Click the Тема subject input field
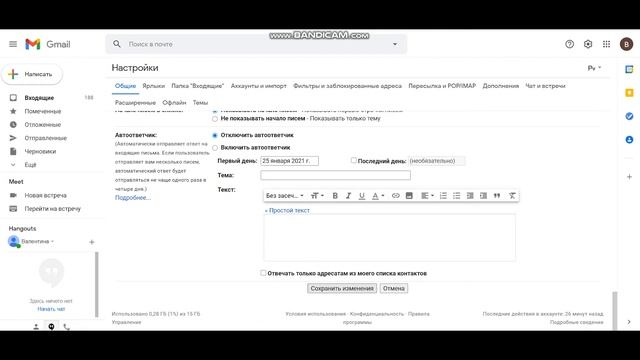Image resolution: width=640 pixels, height=360 pixels. (336, 175)
